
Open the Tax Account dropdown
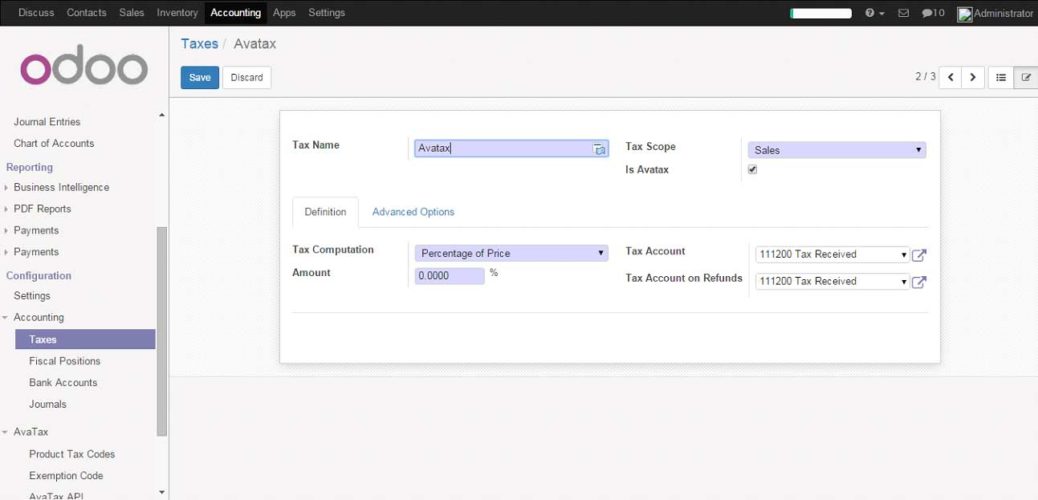click(833, 254)
